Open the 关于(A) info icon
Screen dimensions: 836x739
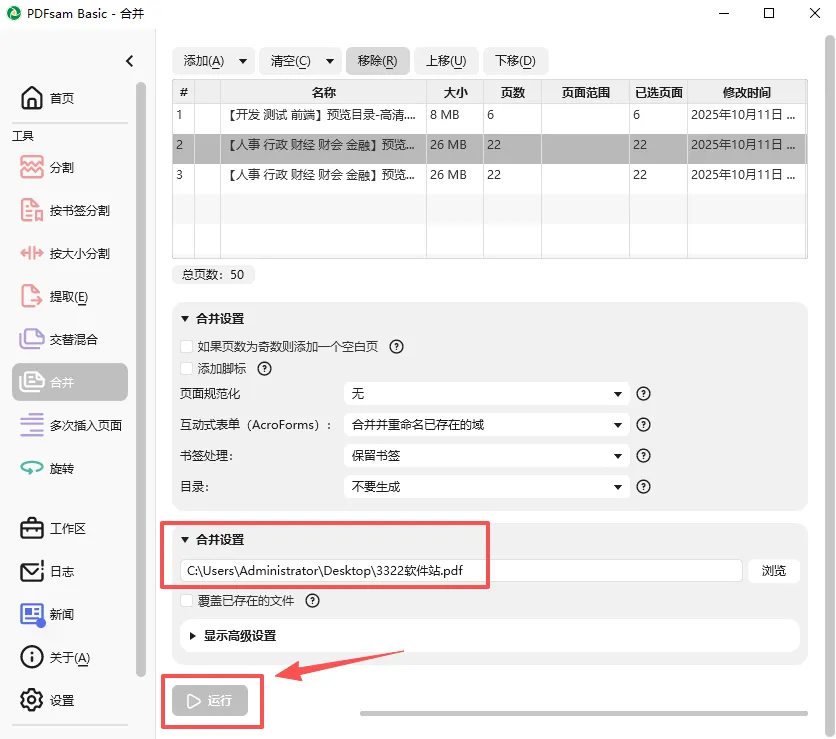point(31,657)
